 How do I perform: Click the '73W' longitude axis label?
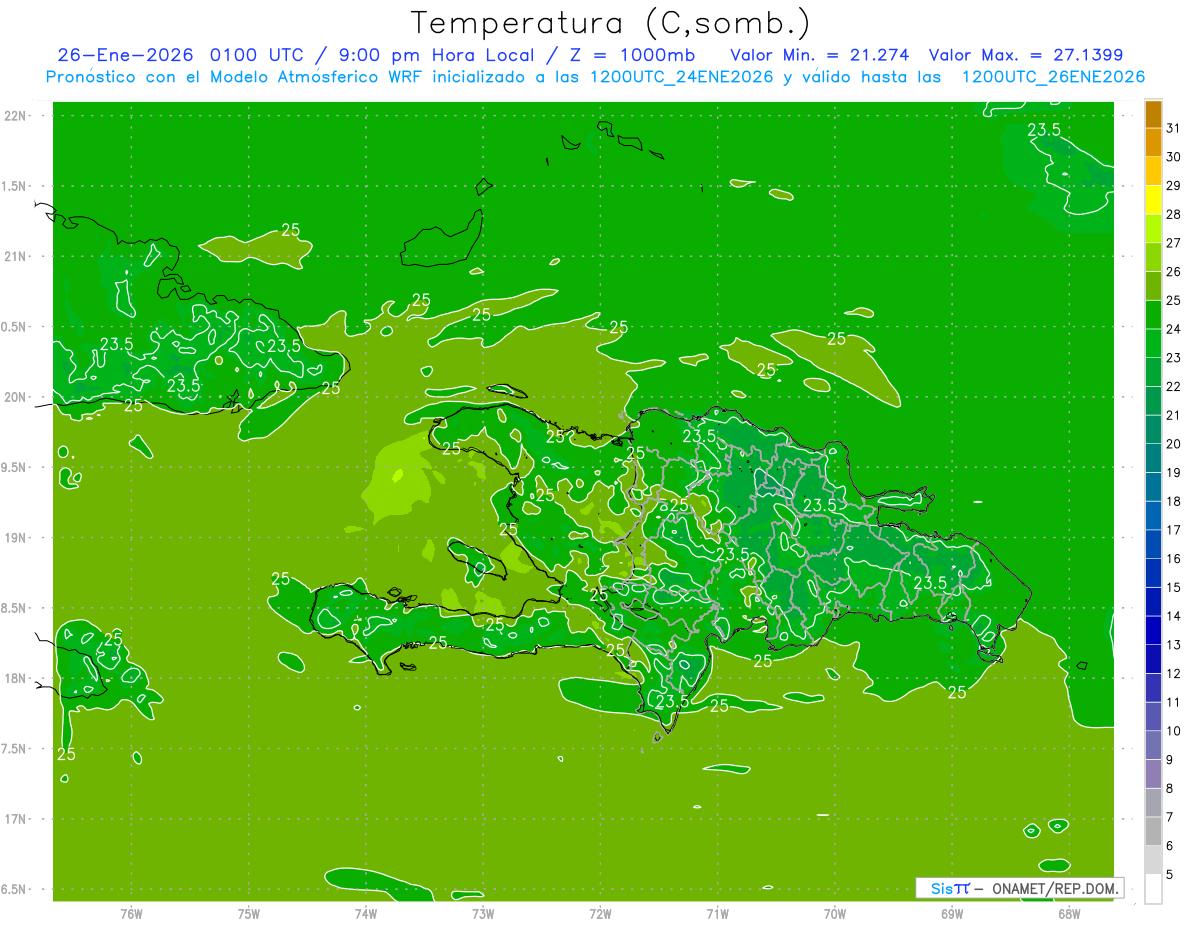pyautogui.click(x=483, y=913)
